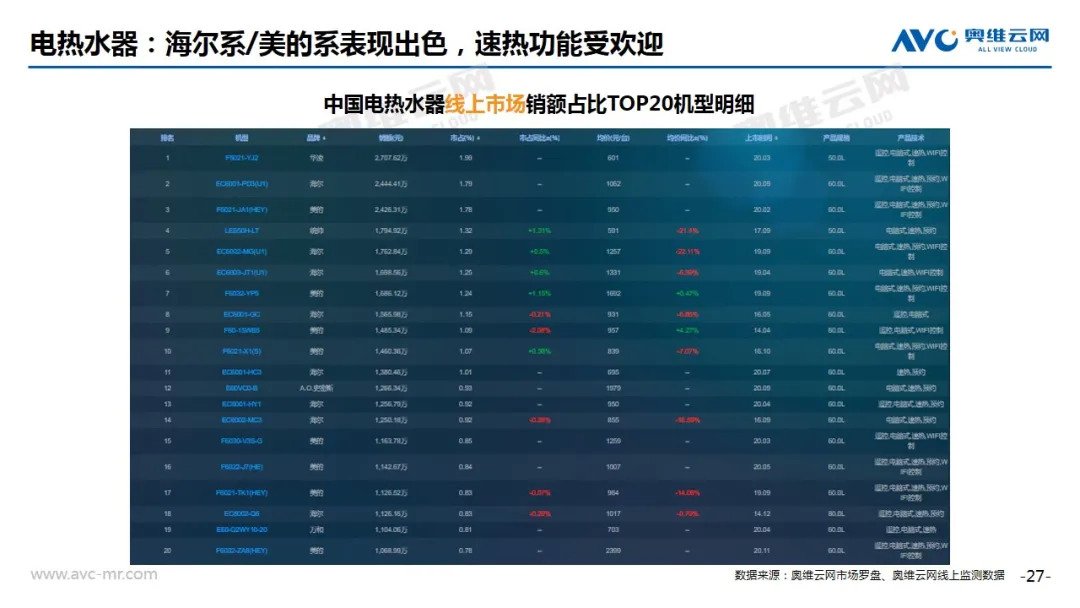Image resolution: width=1080 pixels, height=608 pixels.
Task: Click the F6032-ZA8(HEY) model link
Action: [242, 551]
